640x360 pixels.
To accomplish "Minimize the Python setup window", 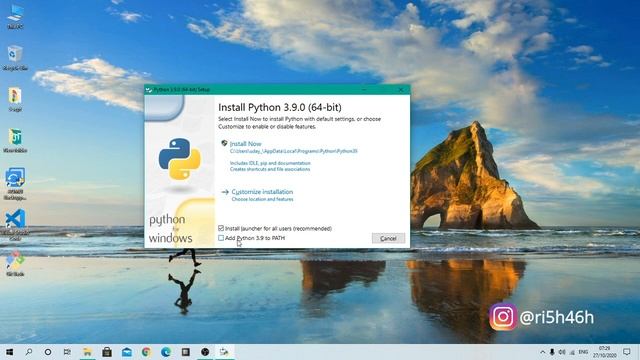I will 364,89.
